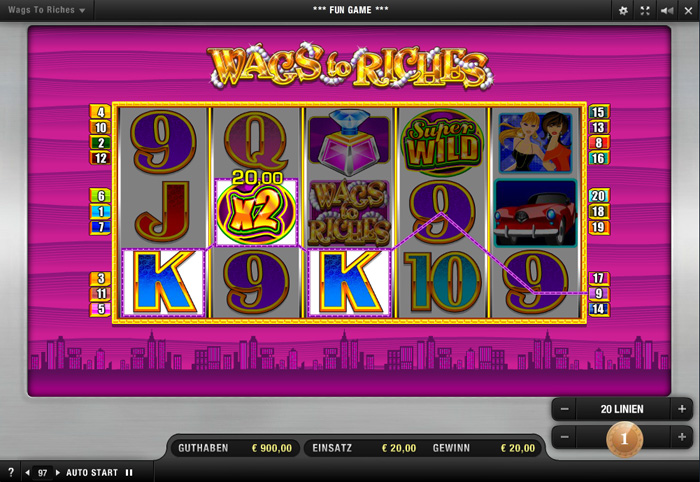
Task: Pause auto start playback
Action: 129,472
